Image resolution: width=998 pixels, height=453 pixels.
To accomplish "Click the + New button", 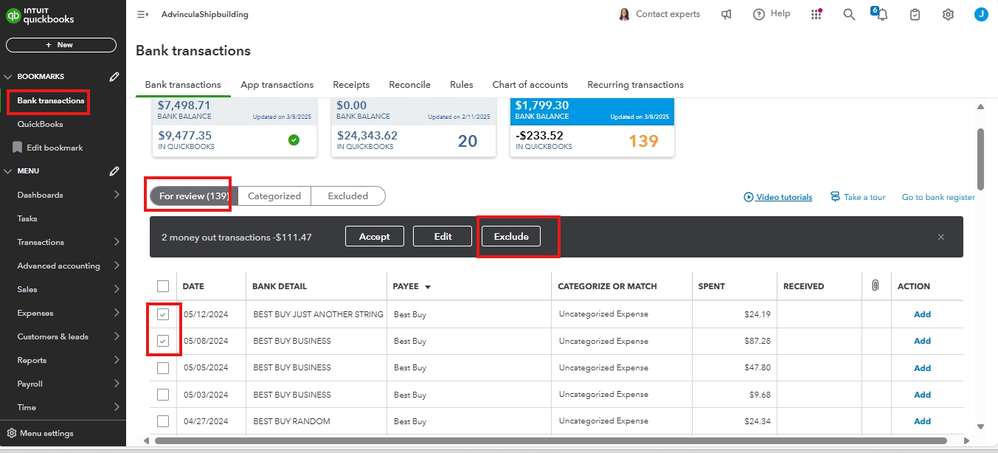I will coord(61,45).
